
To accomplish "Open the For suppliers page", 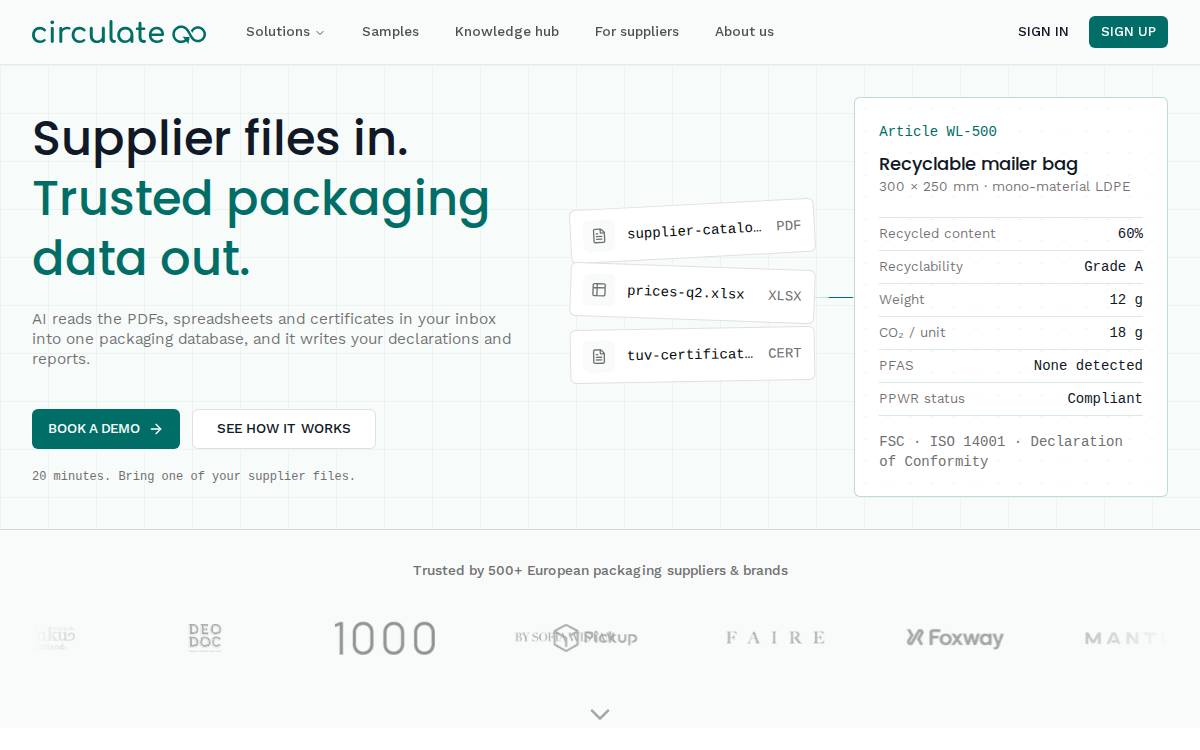I will [637, 32].
